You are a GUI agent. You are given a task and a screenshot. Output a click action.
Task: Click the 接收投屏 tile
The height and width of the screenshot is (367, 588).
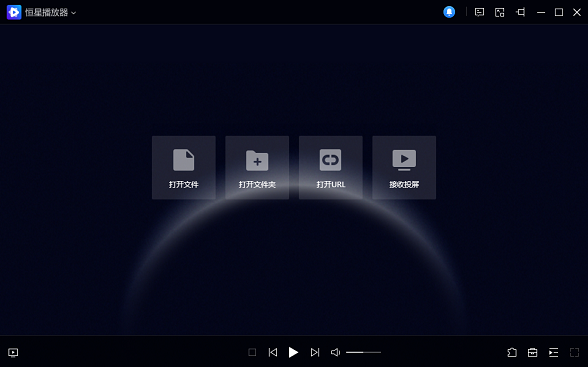coord(404,168)
